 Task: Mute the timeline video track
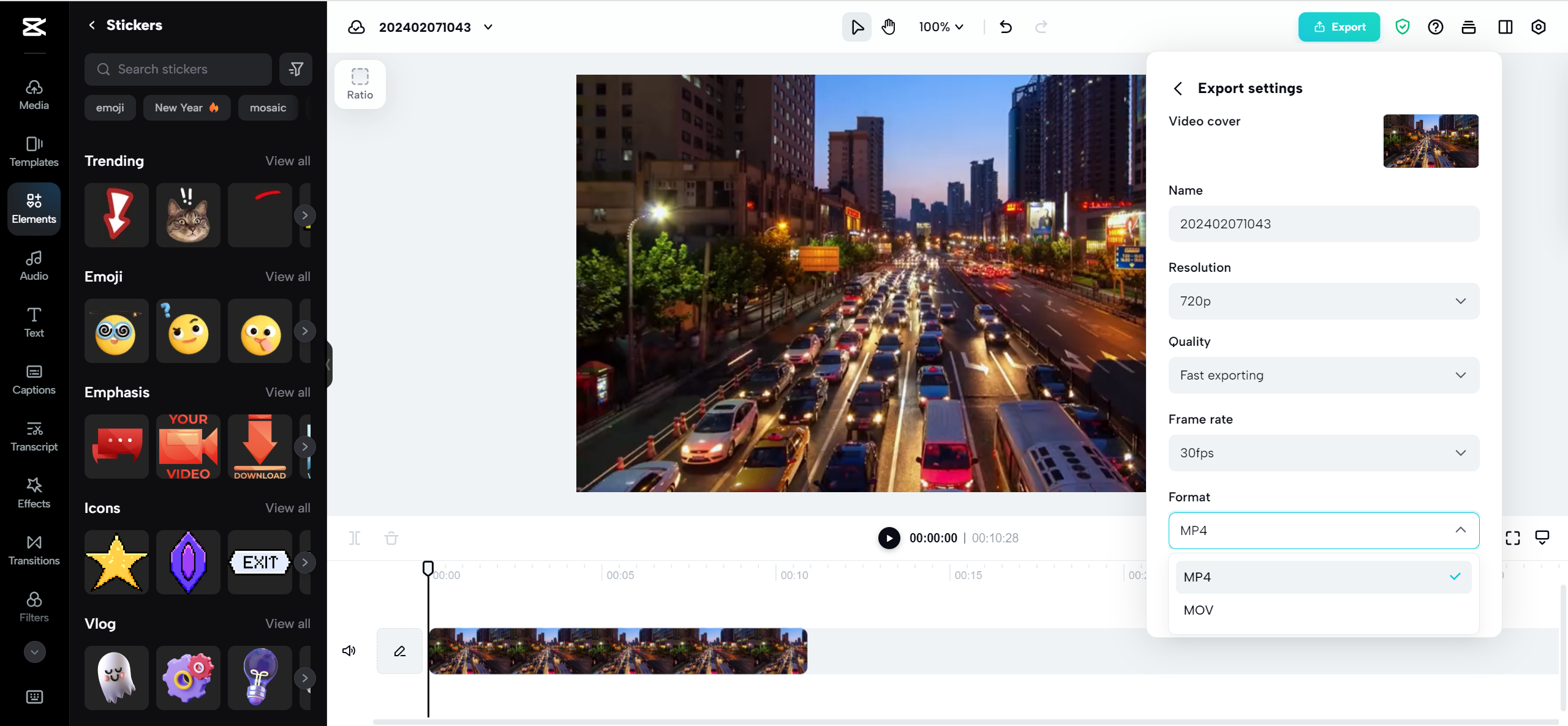pos(349,650)
